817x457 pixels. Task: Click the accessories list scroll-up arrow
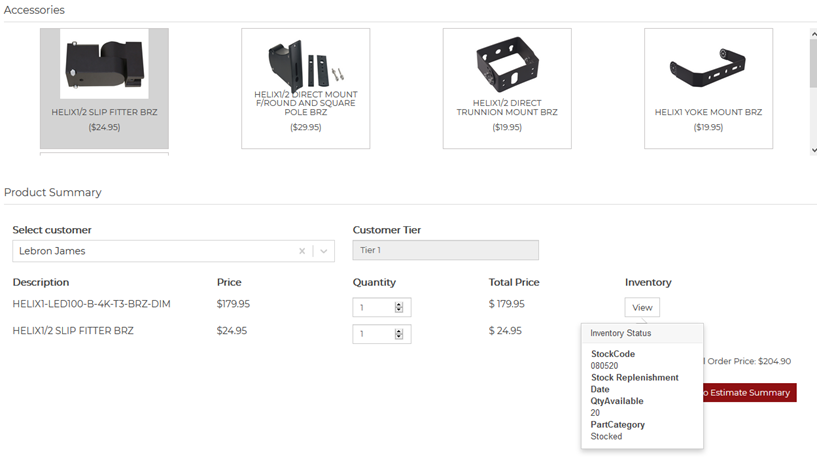(x=812, y=34)
